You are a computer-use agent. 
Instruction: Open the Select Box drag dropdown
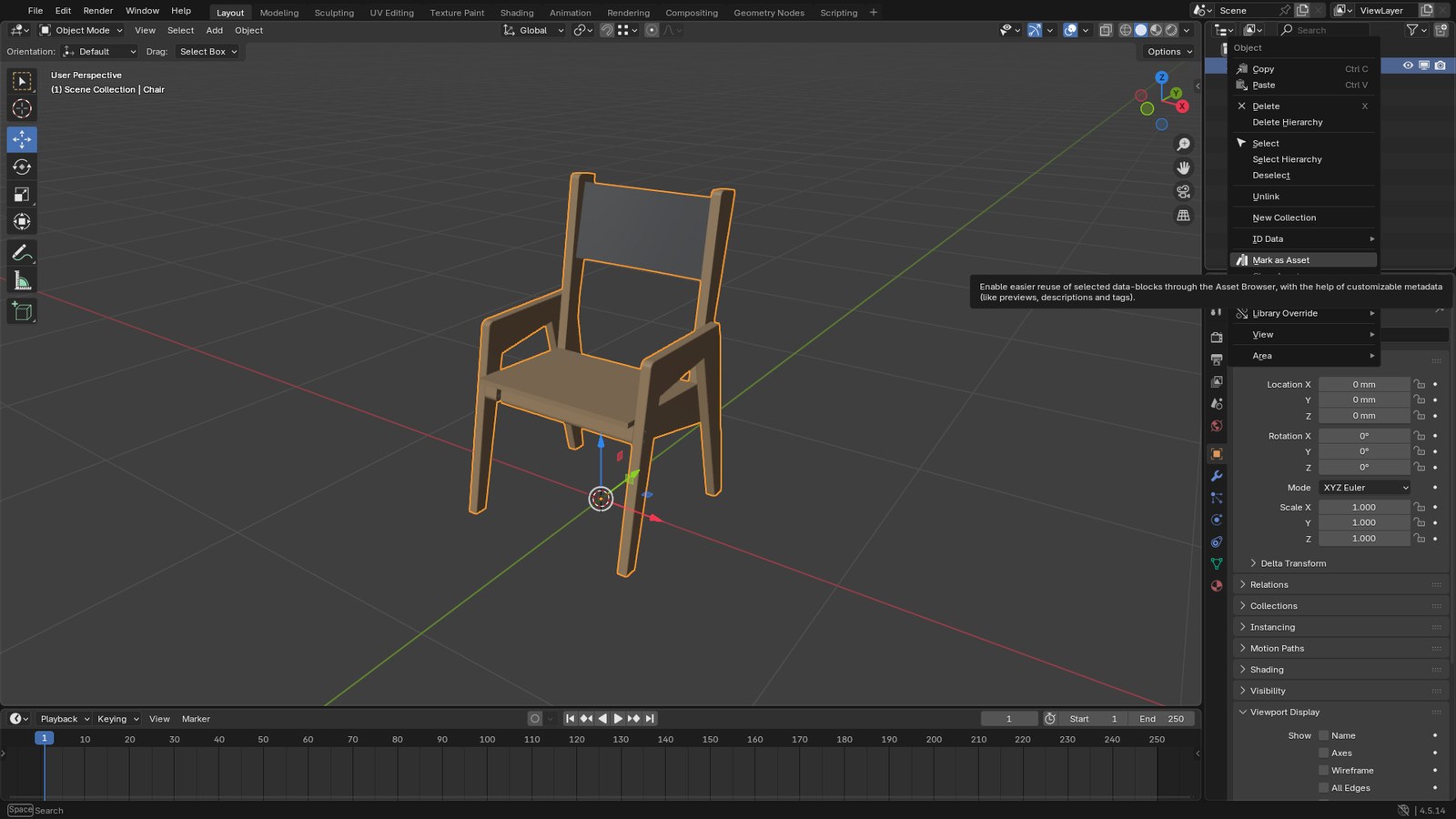pyautogui.click(x=208, y=52)
